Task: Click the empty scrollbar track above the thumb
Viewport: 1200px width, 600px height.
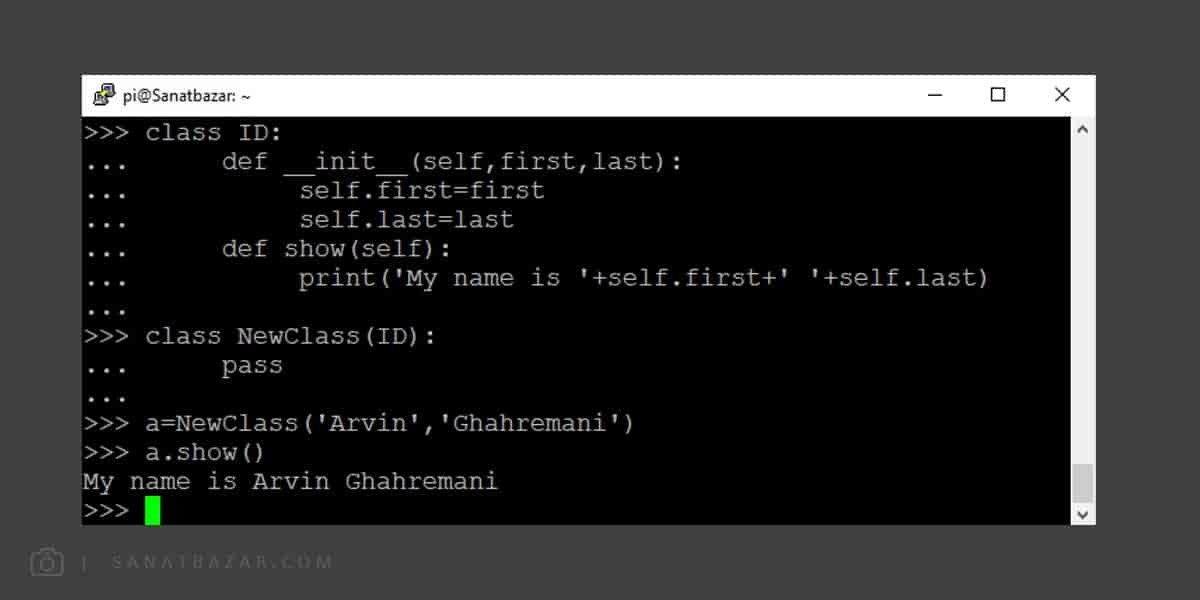Action: click(1082, 302)
